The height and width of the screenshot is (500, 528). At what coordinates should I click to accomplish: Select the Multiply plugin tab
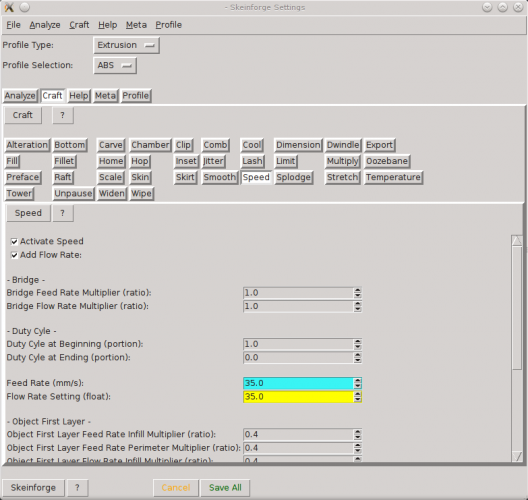click(343, 161)
